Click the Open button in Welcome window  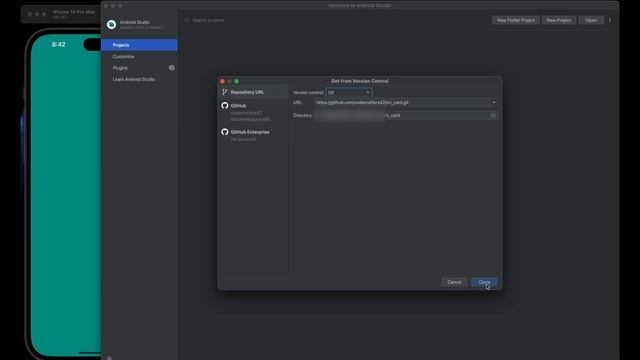pos(591,20)
